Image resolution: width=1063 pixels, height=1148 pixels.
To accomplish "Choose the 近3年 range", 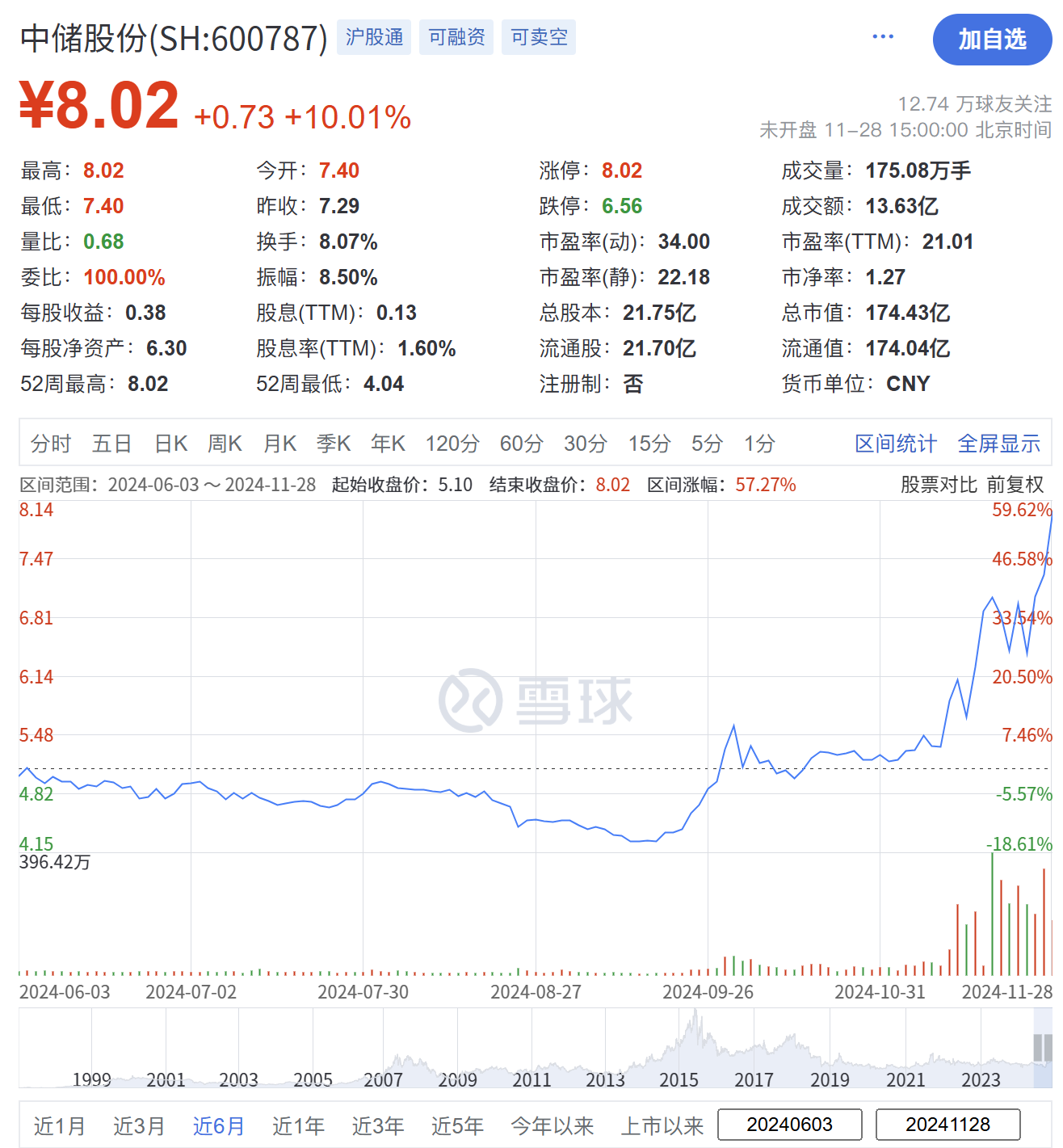I will click(x=378, y=1125).
